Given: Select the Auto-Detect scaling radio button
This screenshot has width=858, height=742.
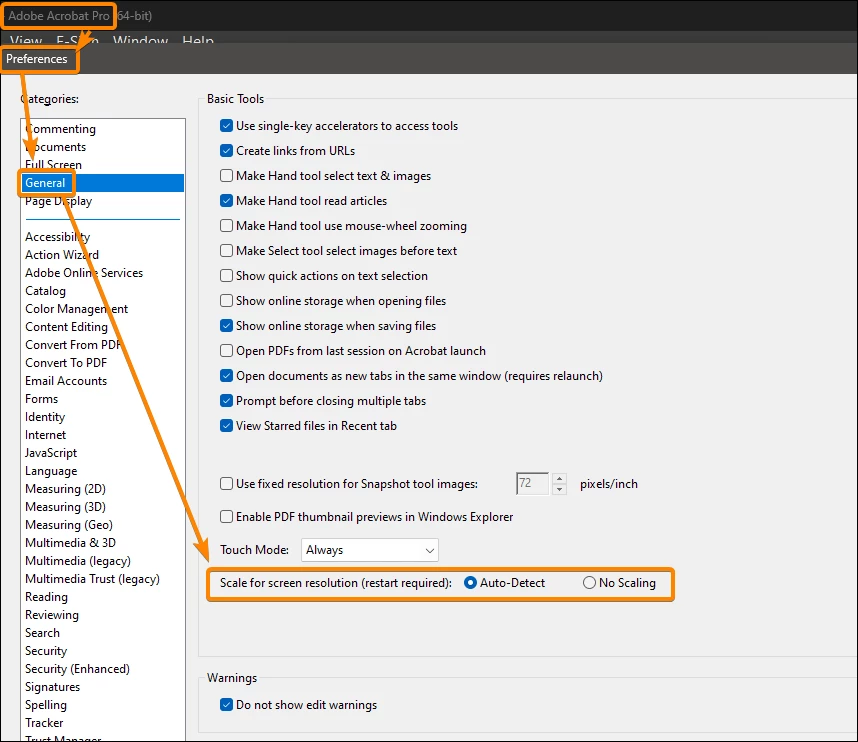Looking at the screenshot, I should click(x=470, y=583).
